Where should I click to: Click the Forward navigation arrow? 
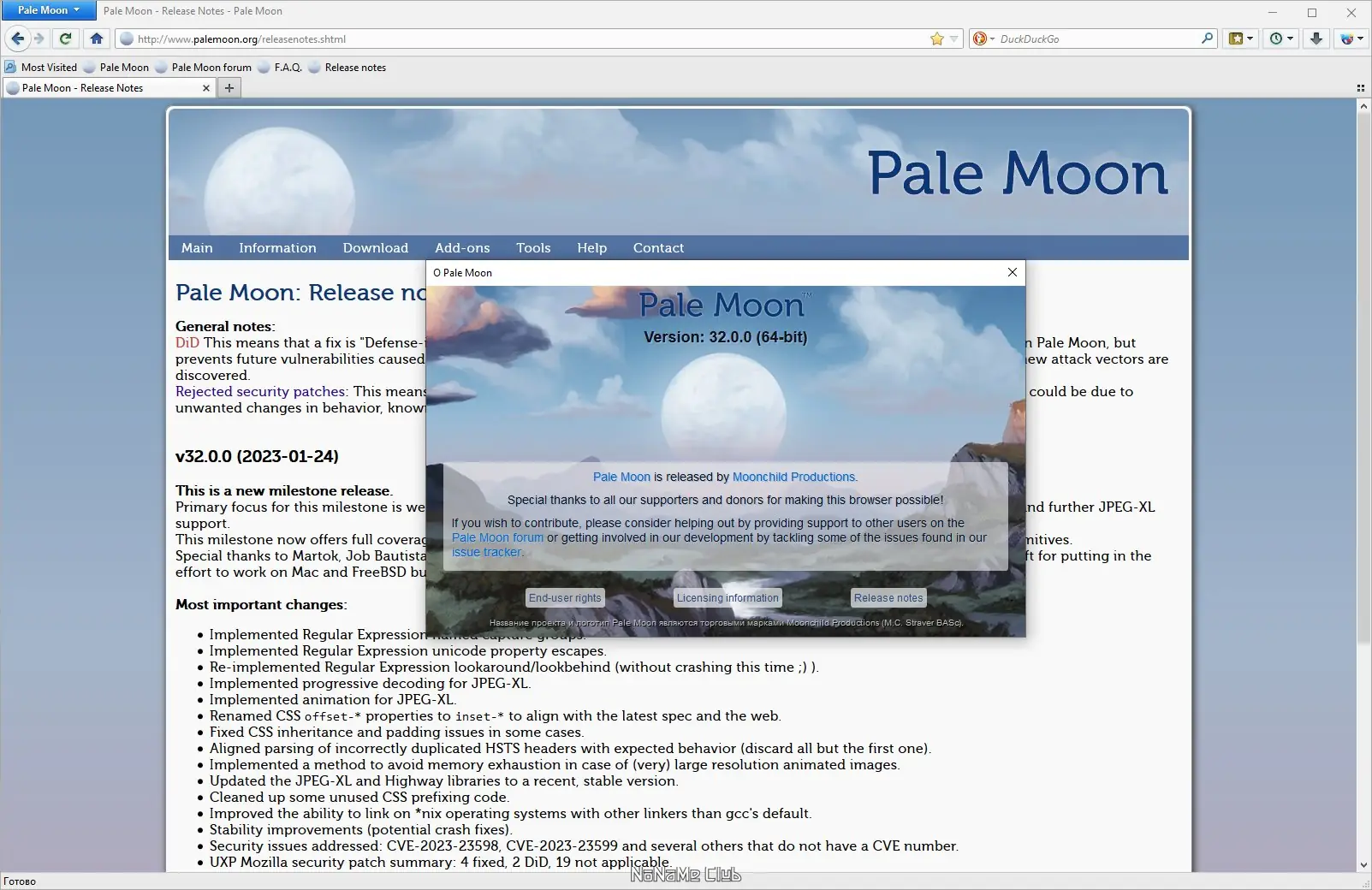(39, 39)
